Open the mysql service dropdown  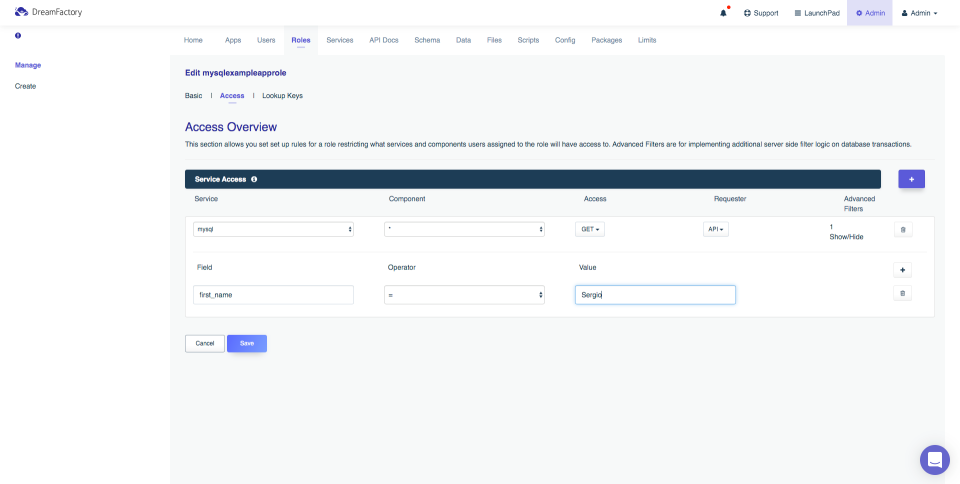273,229
